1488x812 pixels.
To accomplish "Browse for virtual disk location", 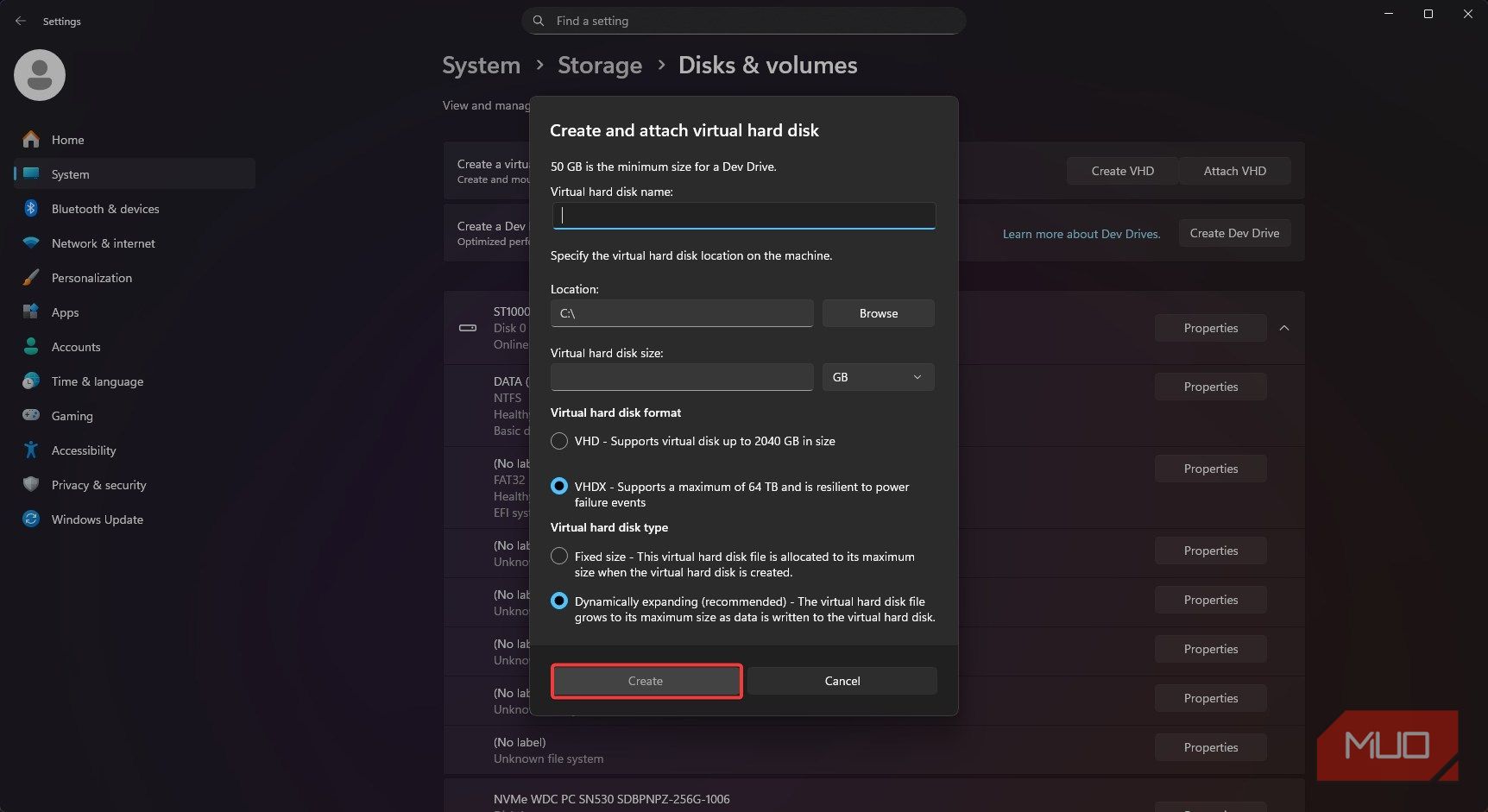I will coord(878,313).
